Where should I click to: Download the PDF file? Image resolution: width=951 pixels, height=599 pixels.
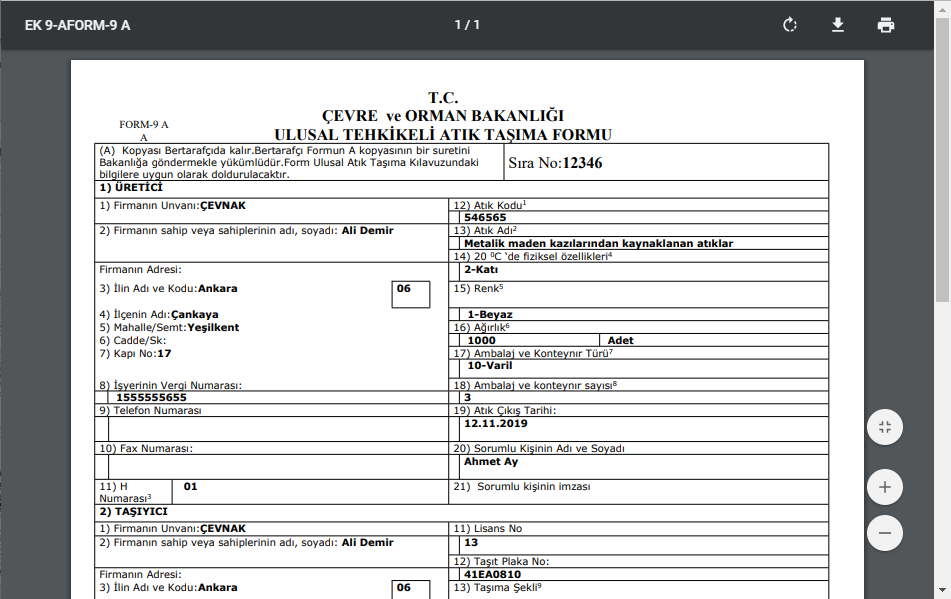click(x=838, y=25)
